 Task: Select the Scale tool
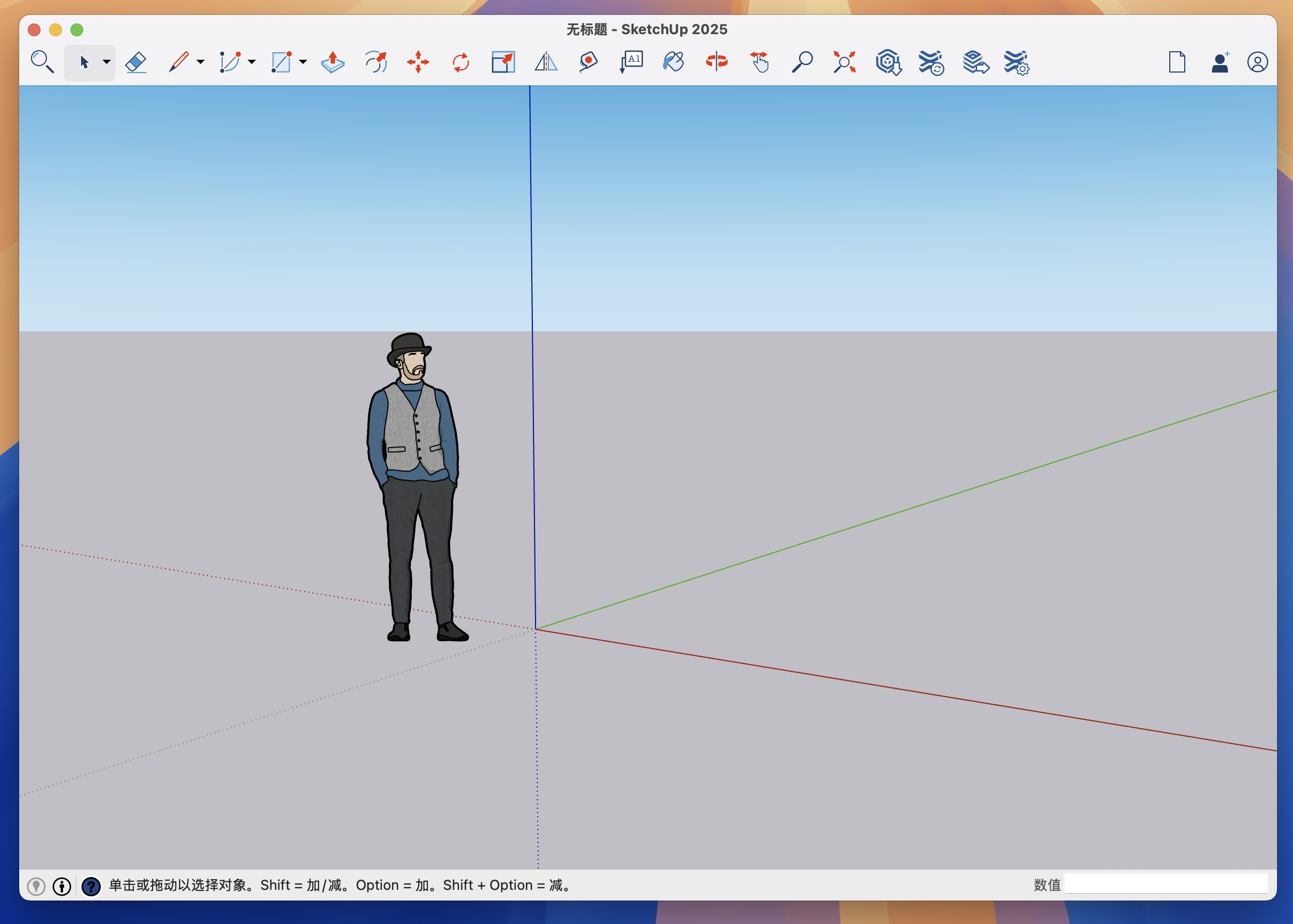coord(503,62)
